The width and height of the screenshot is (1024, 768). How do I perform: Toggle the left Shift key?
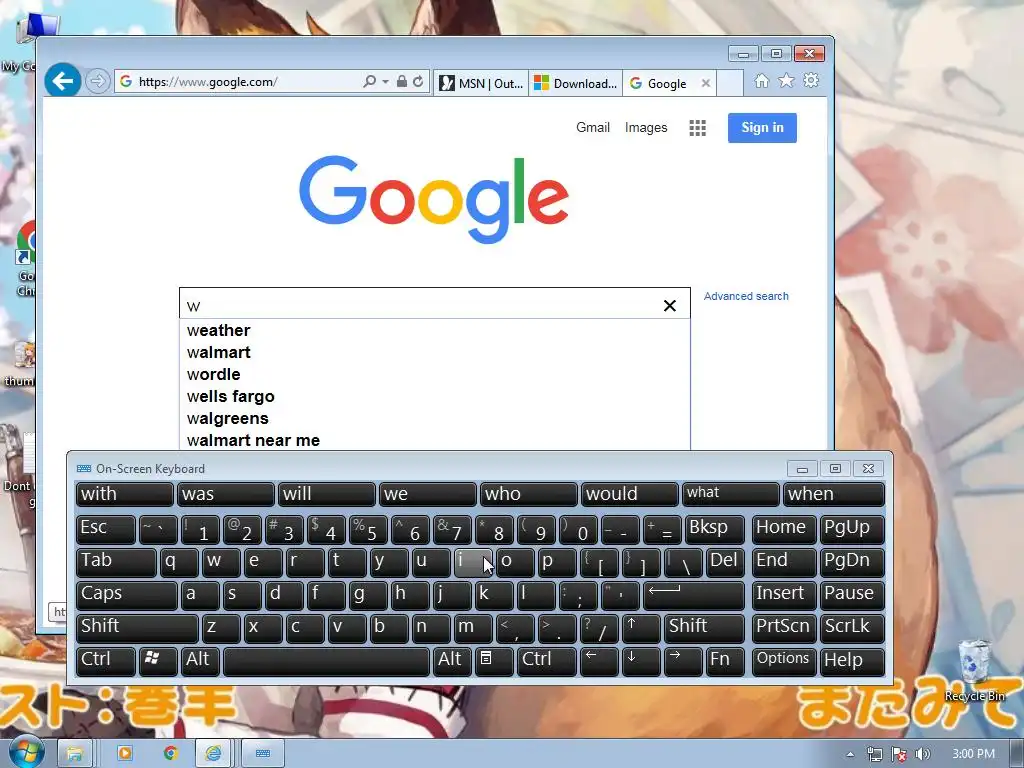coord(137,628)
